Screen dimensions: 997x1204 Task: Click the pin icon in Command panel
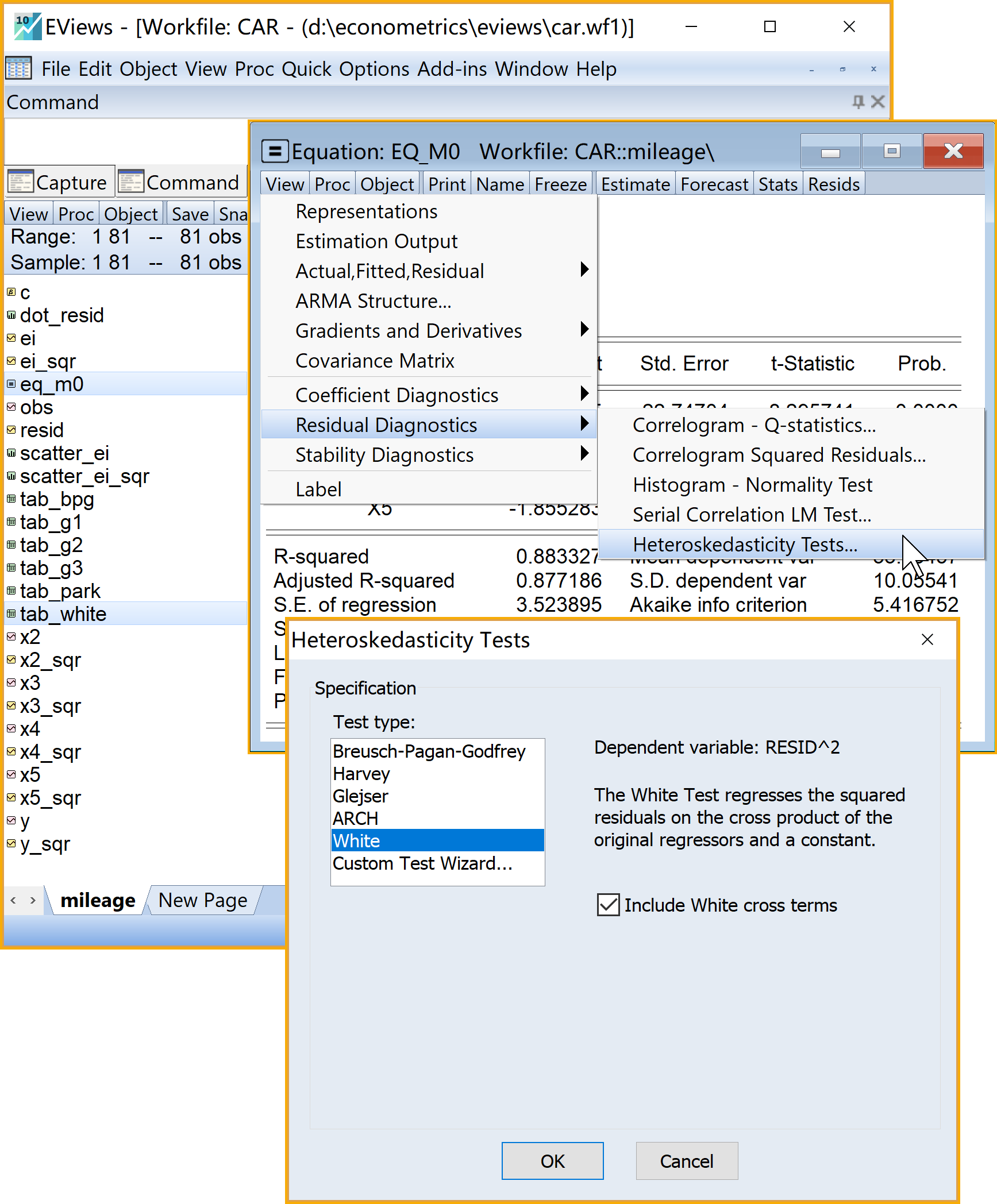point(858,102)
